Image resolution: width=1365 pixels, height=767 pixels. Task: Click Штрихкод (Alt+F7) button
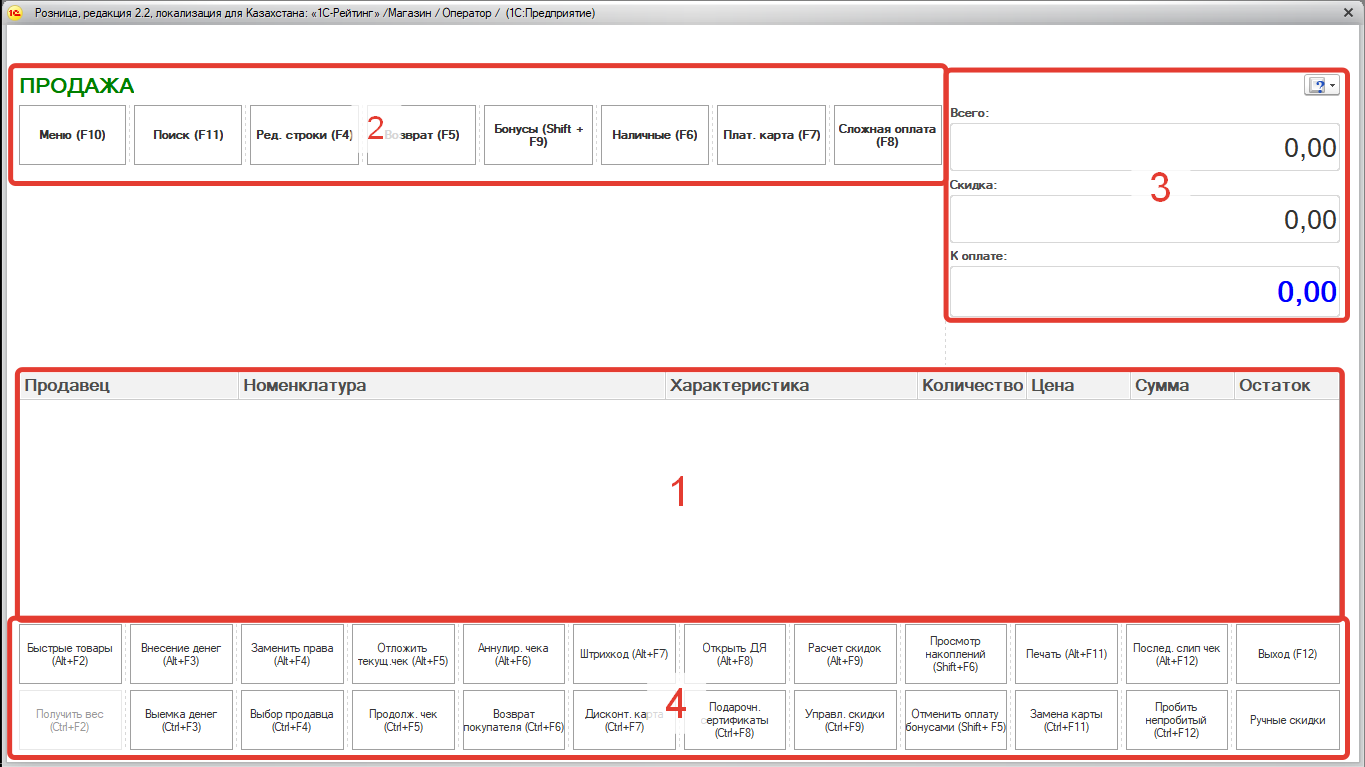tap(623, 655)
